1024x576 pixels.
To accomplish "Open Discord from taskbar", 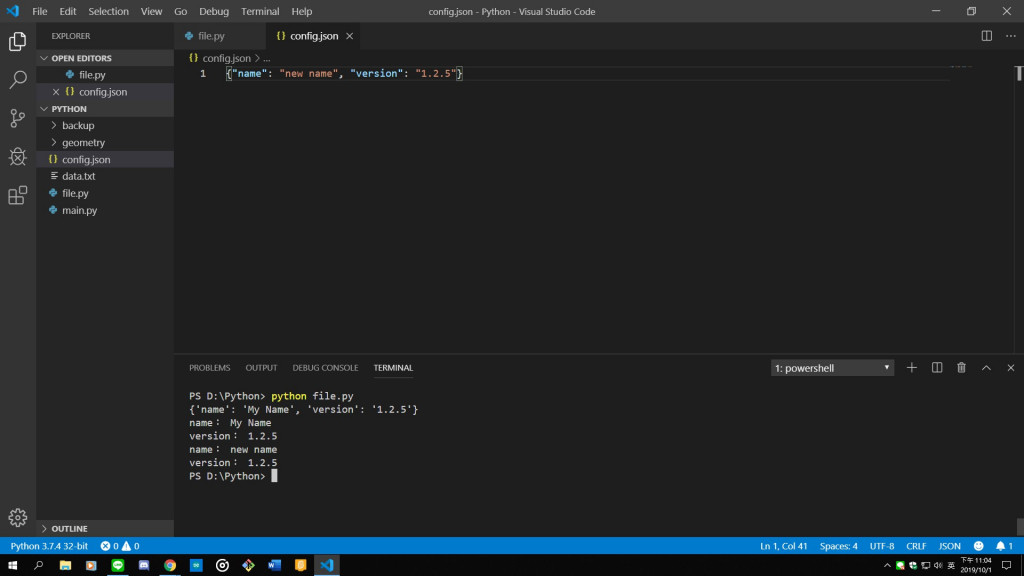I will pos(144,565).
